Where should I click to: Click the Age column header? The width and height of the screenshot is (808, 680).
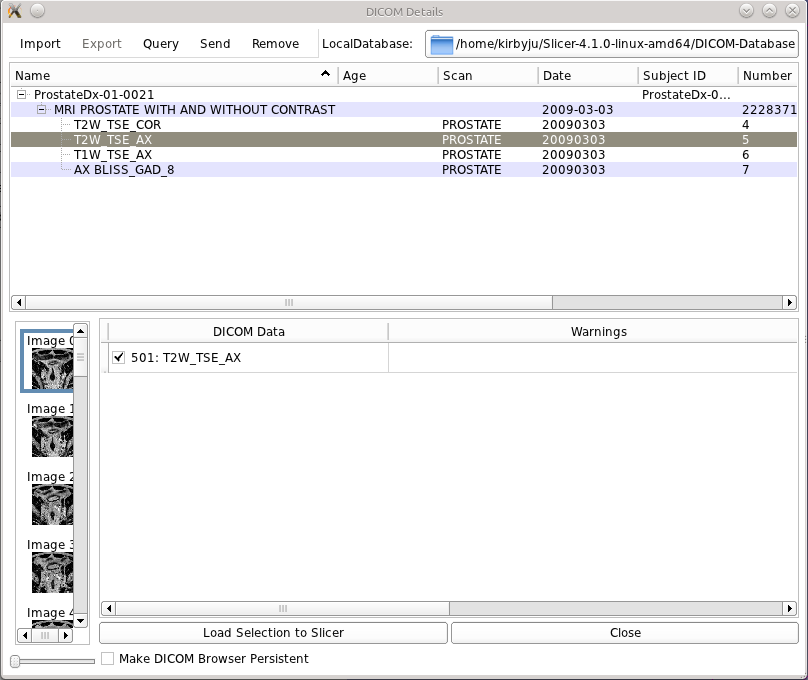tap(388, 76)
